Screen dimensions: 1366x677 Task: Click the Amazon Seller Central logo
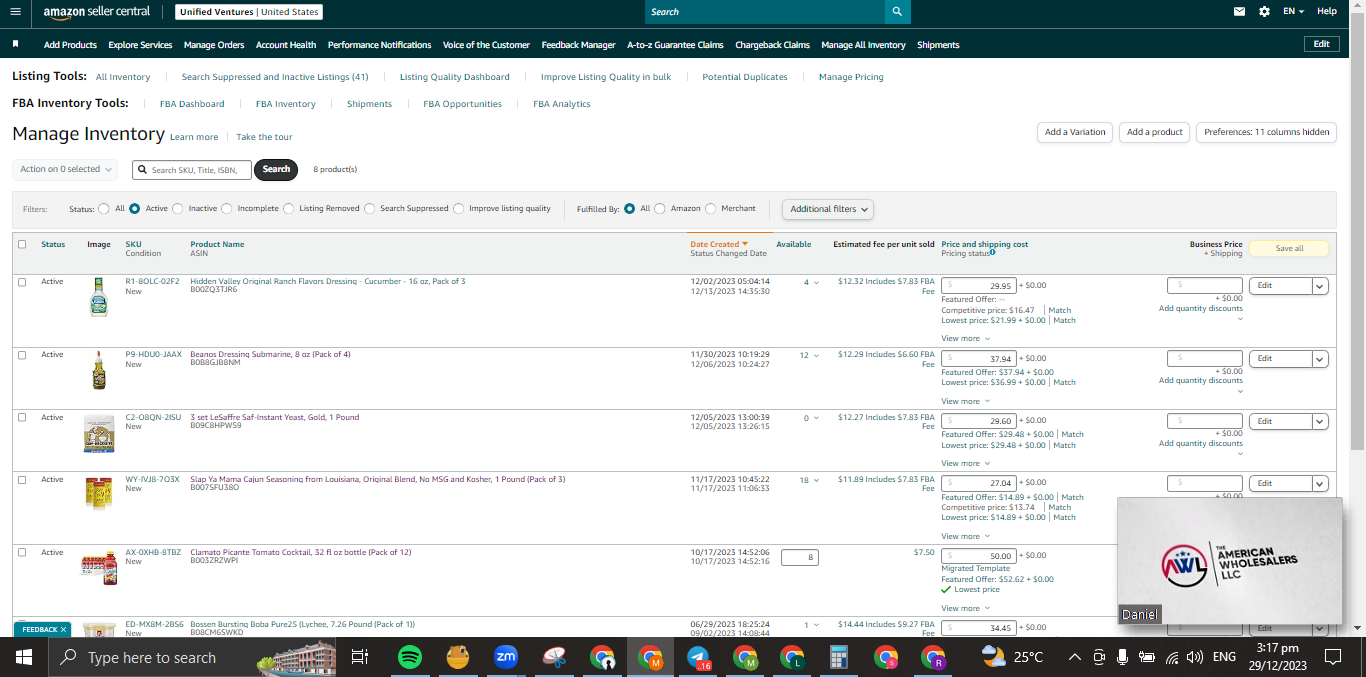pos(96,11)
